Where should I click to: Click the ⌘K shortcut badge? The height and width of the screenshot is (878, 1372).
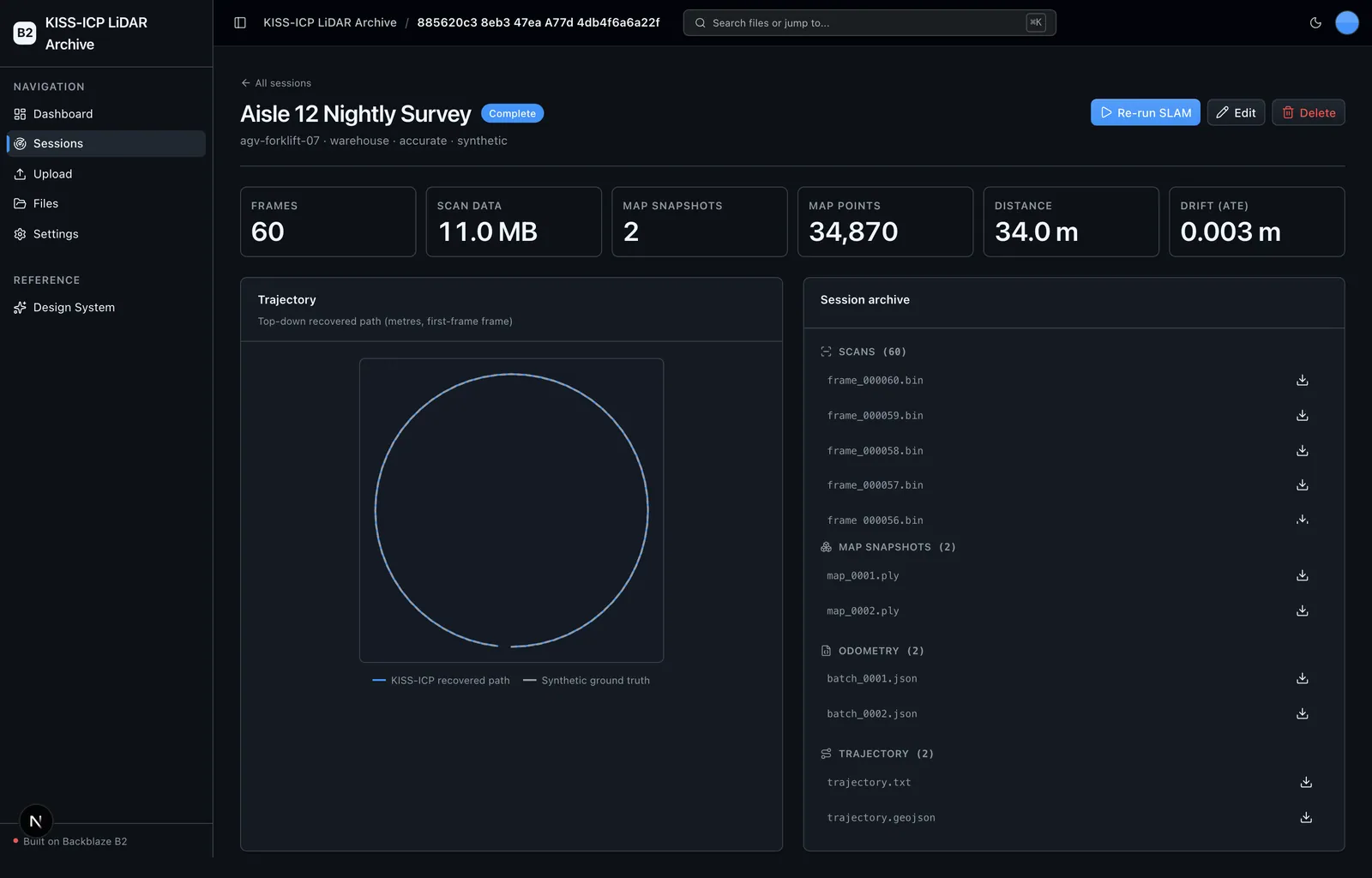coord(1036,22)
